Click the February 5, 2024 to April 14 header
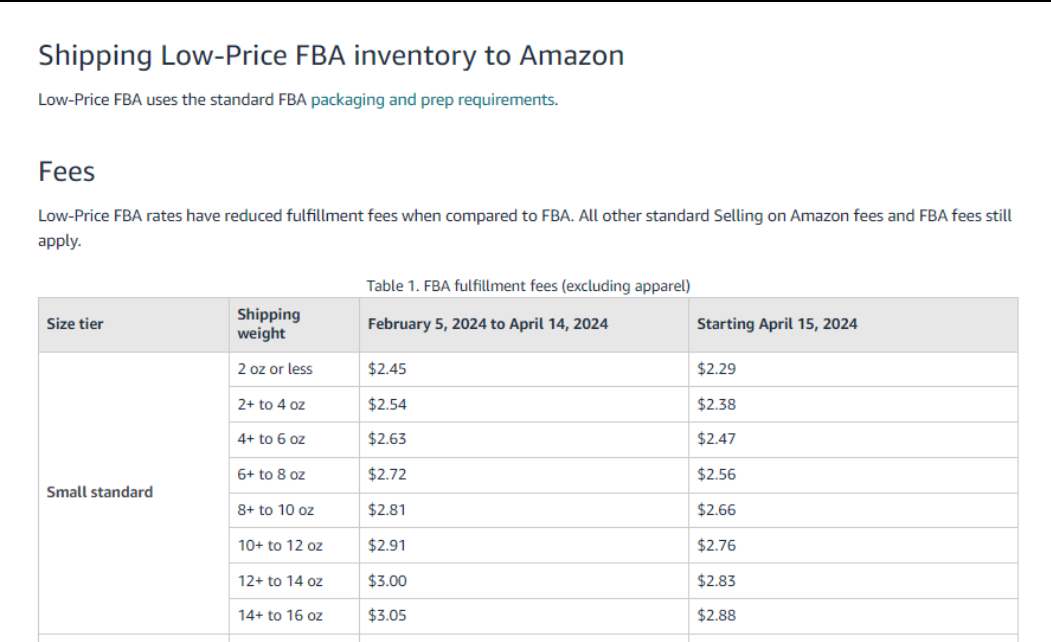 pyautogui.click(x=487, y=324)
